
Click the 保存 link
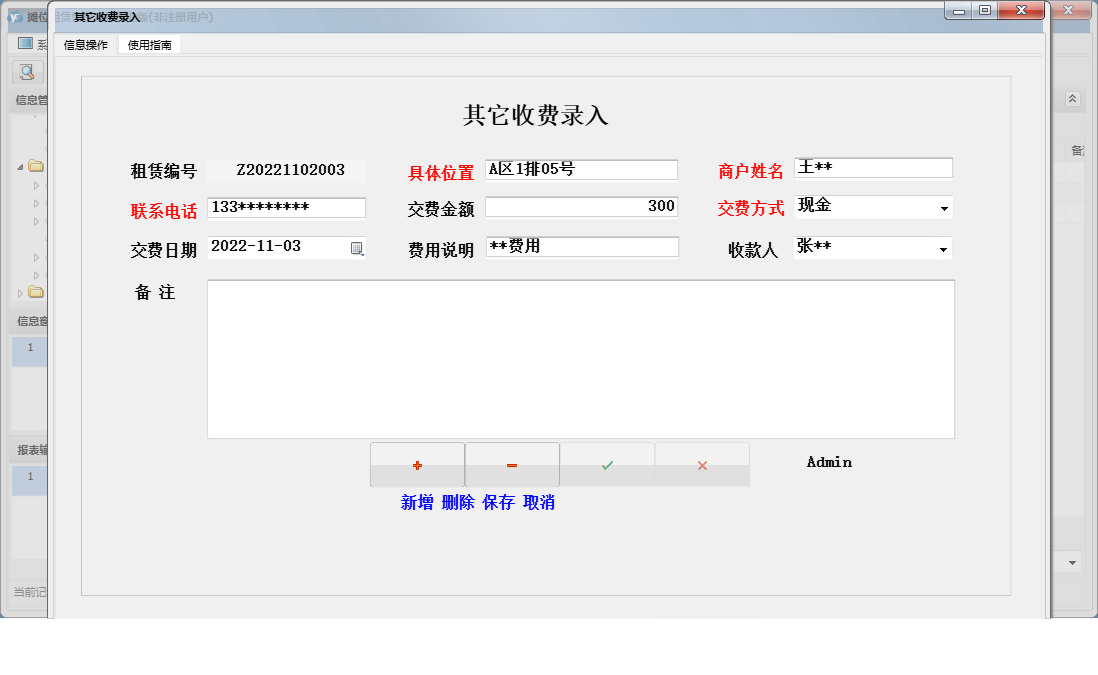tap(498, 503)
